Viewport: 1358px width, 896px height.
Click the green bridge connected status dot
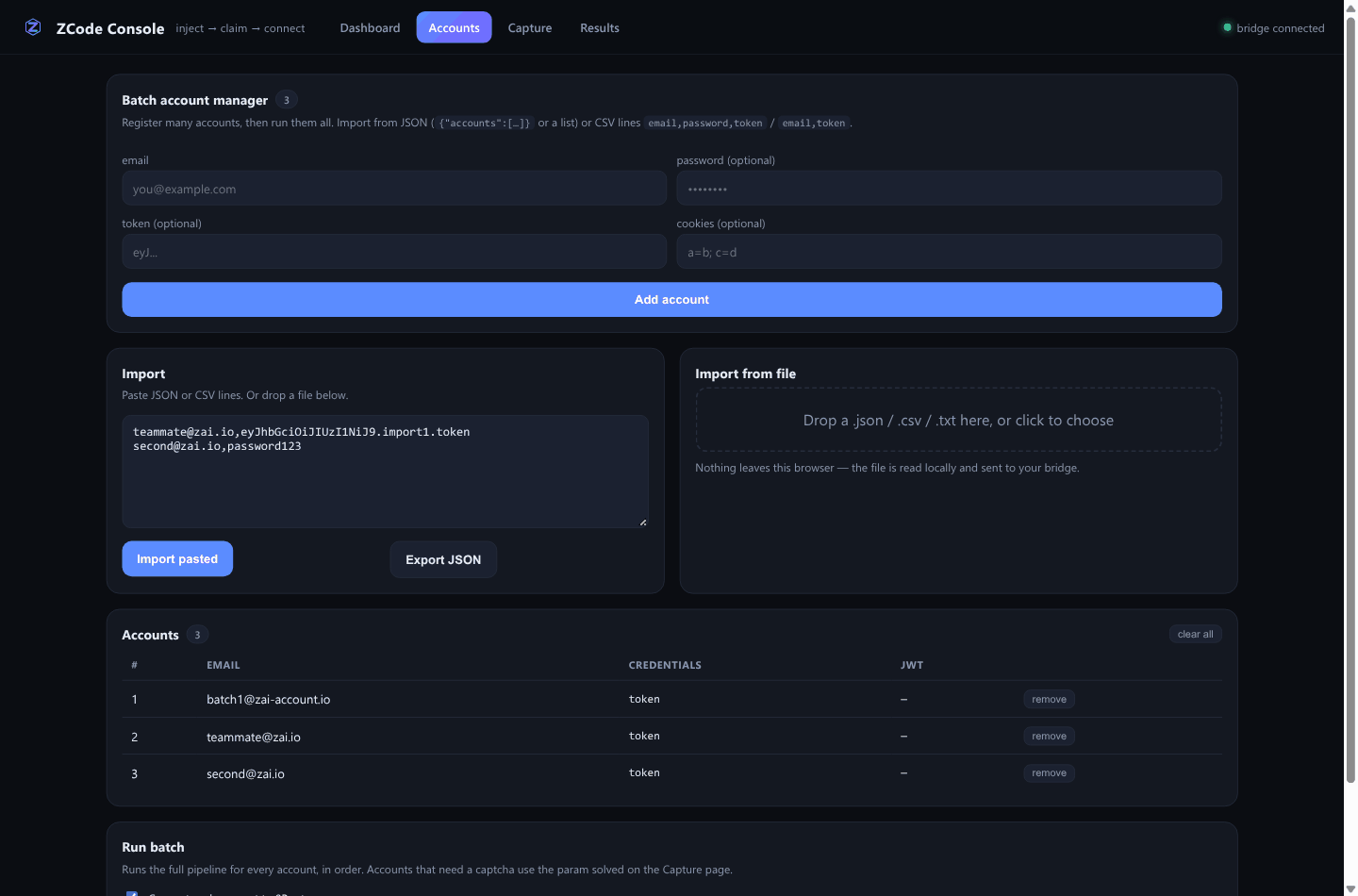[1227, 27]
